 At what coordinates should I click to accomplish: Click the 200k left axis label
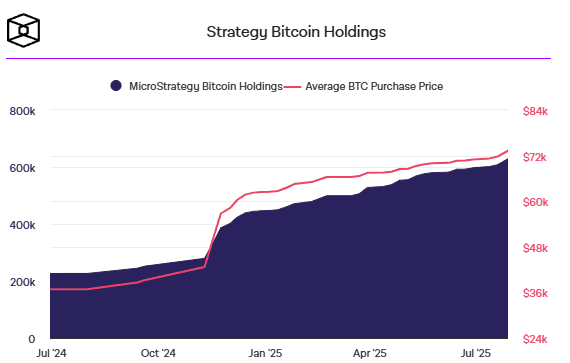tap(23, 282)
